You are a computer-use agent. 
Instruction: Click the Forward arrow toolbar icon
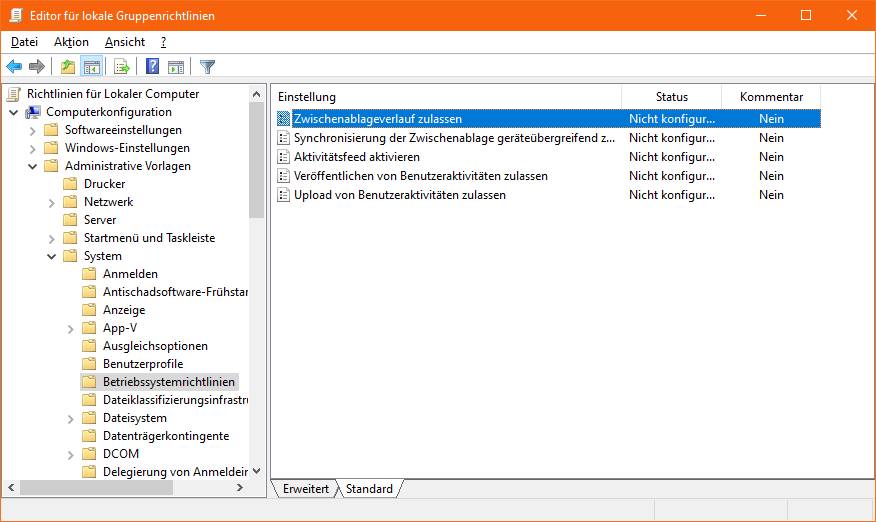tap(37, 67)
